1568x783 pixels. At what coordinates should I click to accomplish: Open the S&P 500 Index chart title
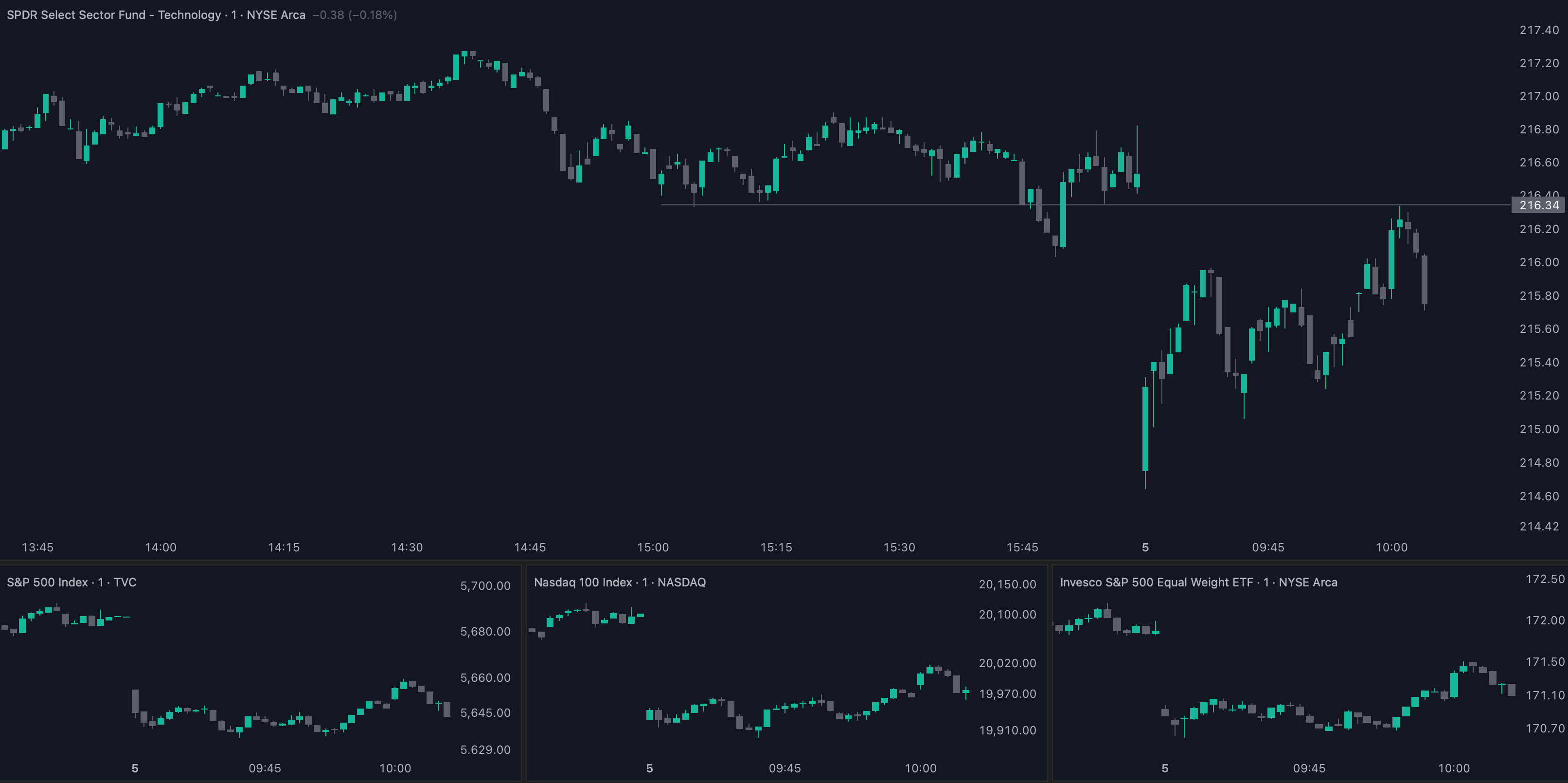[x=71, y=582]
